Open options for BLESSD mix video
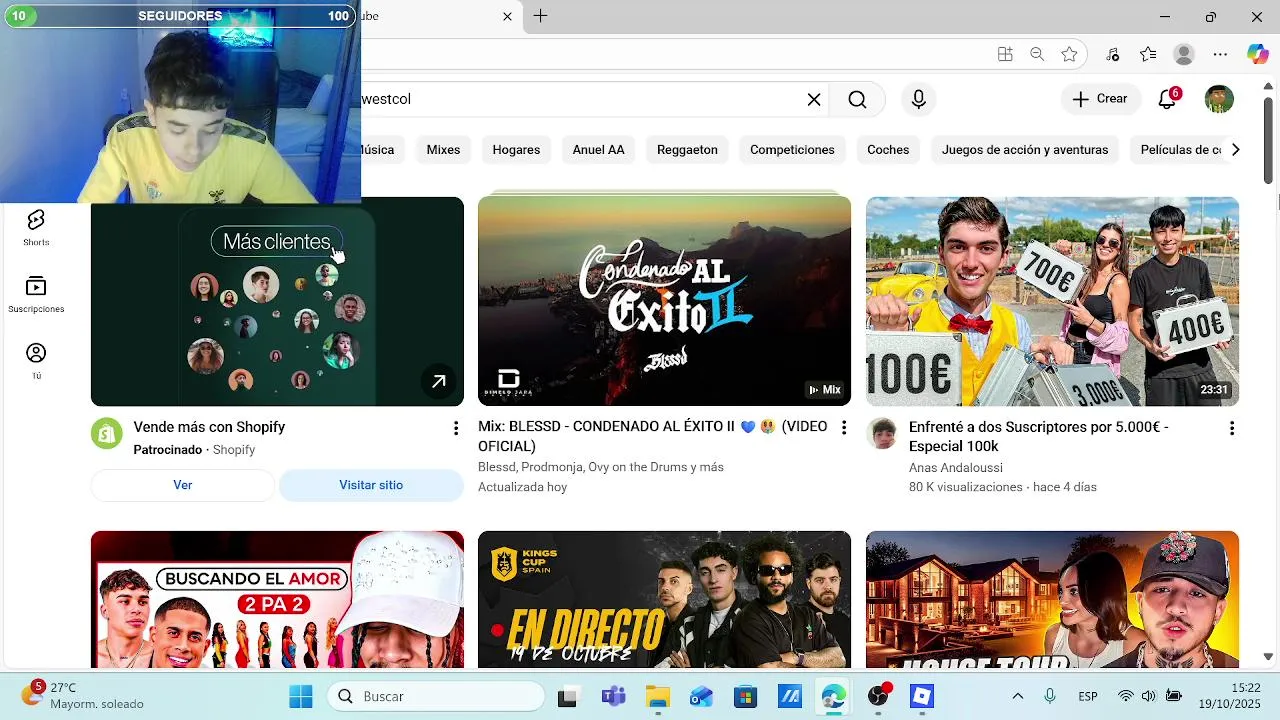 pyautogui.click(x=844, y=428)
